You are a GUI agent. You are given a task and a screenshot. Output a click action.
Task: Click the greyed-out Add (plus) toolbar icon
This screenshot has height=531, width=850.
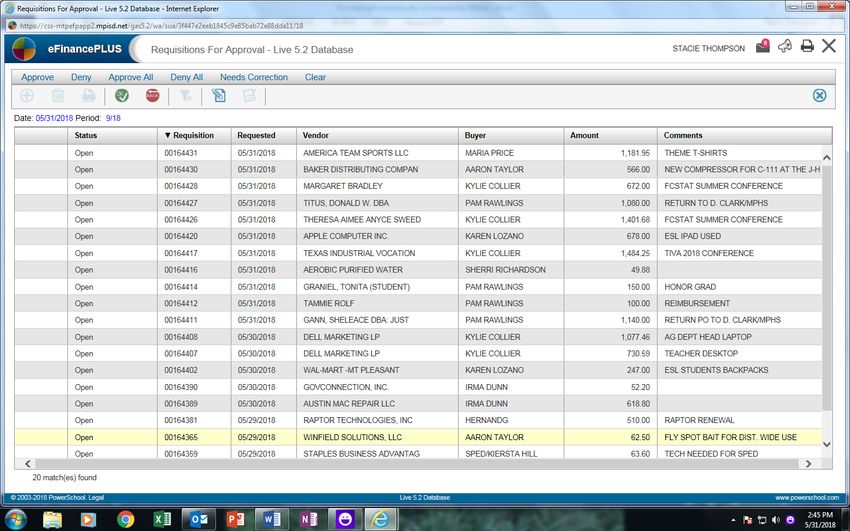coord(27,96)
